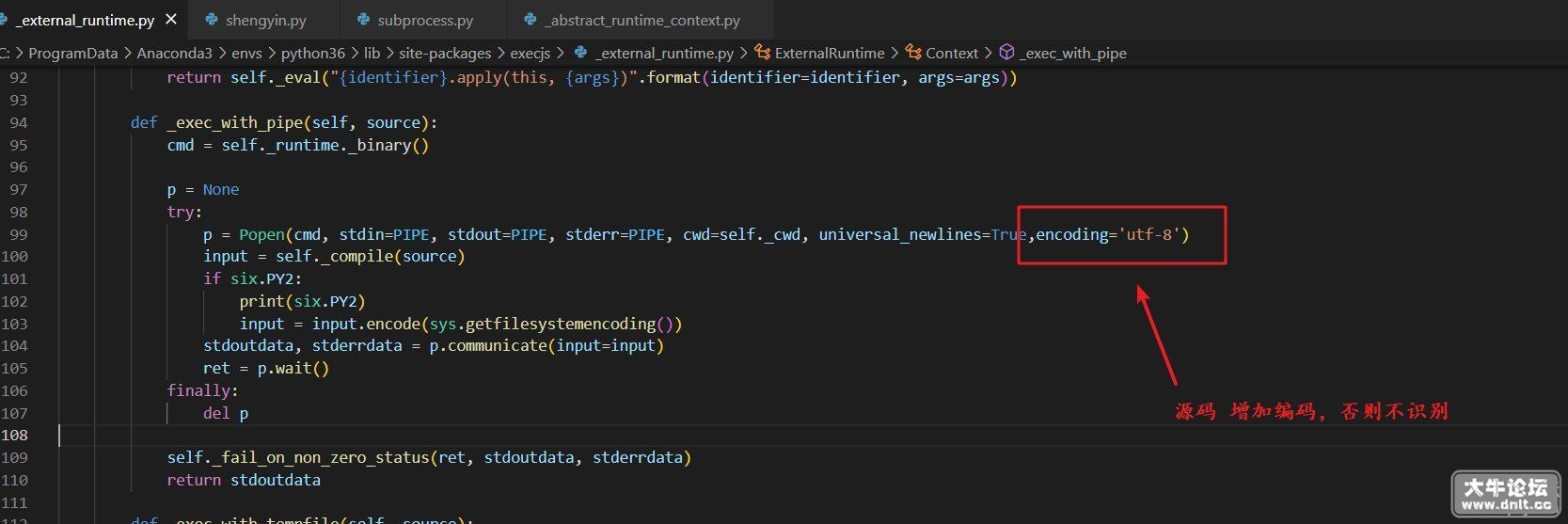The height and width of the screenshot is (524, 1568).
Task: Click the 'del p' statement
Action: coord(226,413)
